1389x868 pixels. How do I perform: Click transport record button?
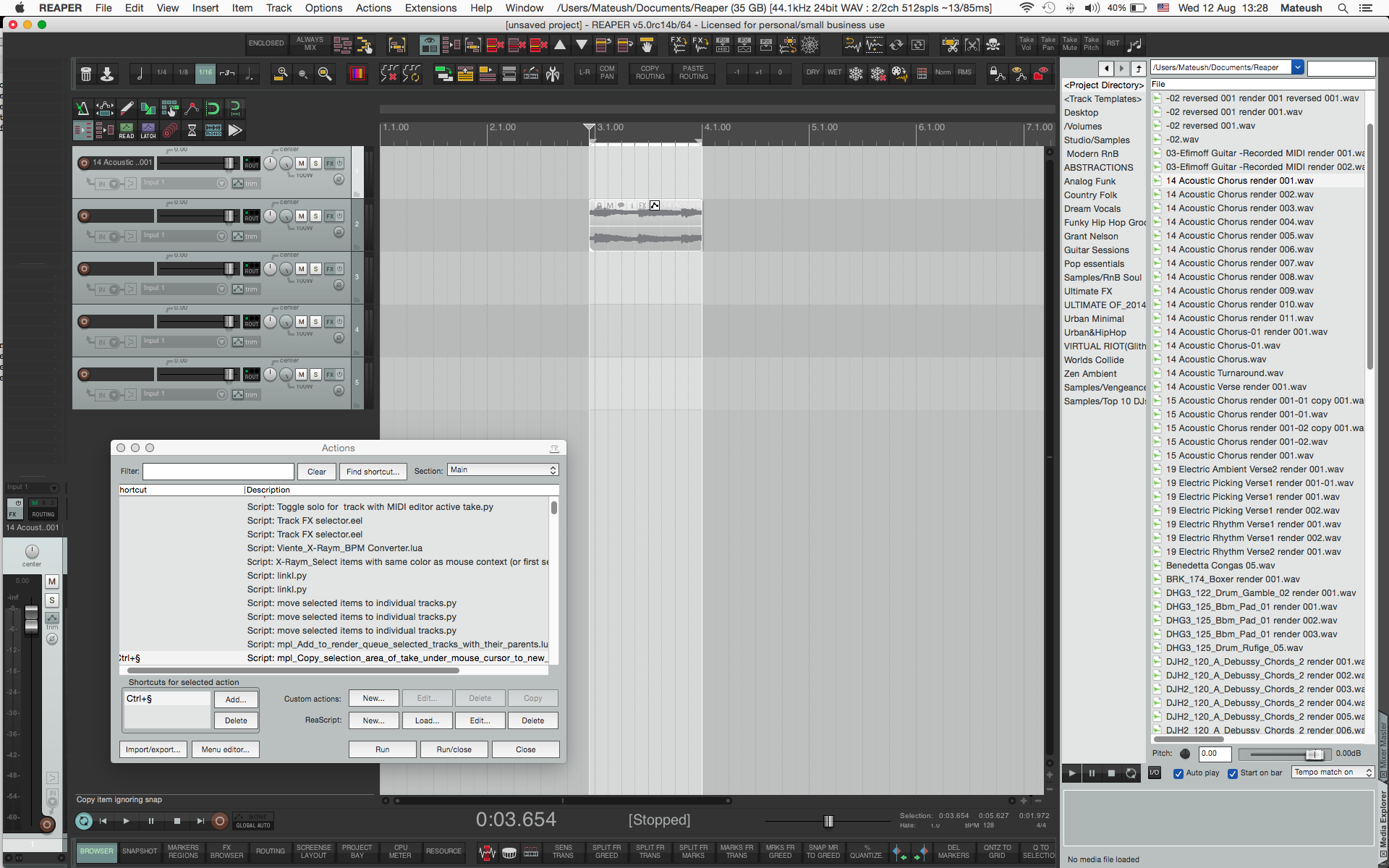tap(220, 821)
